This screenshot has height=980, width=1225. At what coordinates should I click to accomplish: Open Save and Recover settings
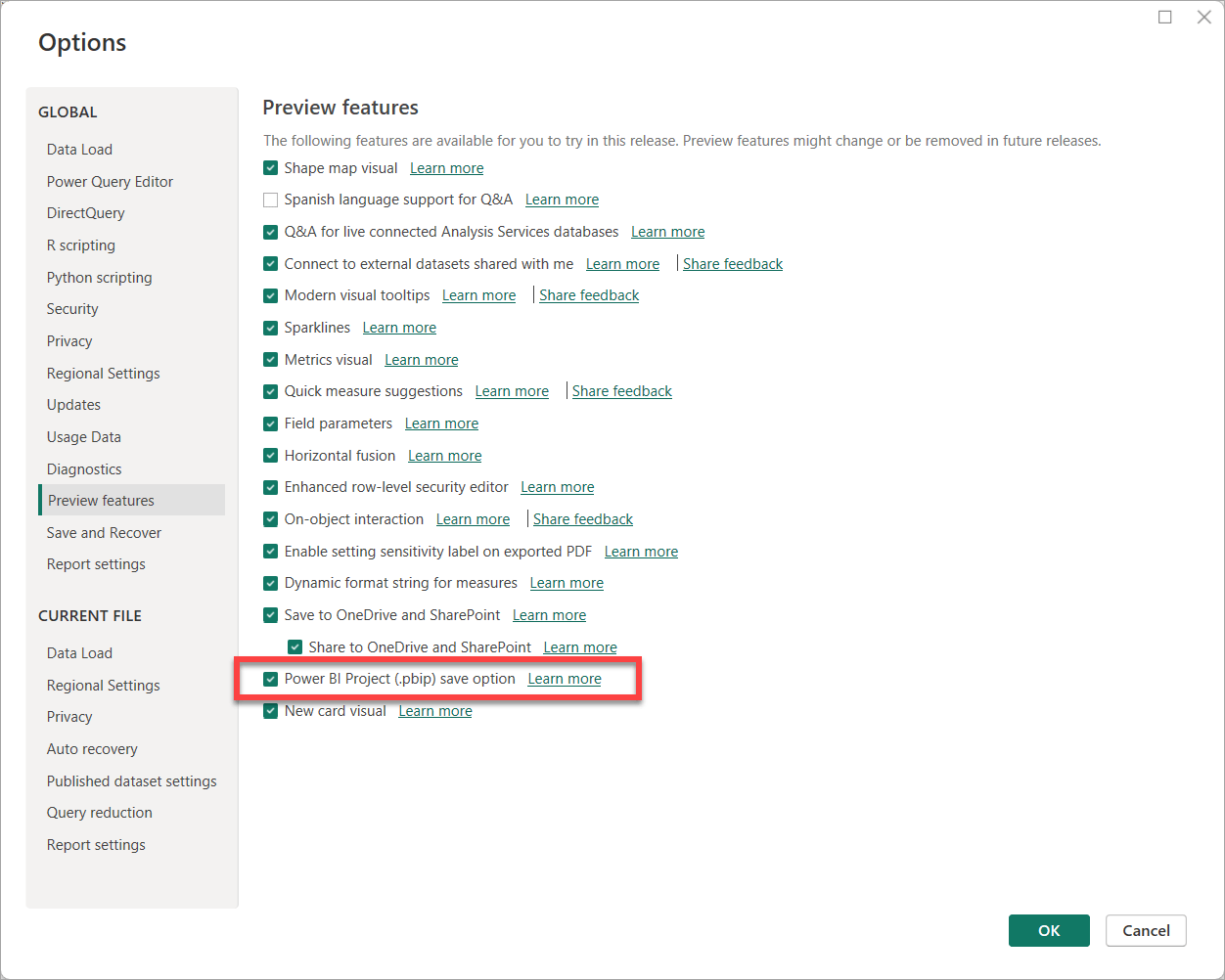coord(104,533)
